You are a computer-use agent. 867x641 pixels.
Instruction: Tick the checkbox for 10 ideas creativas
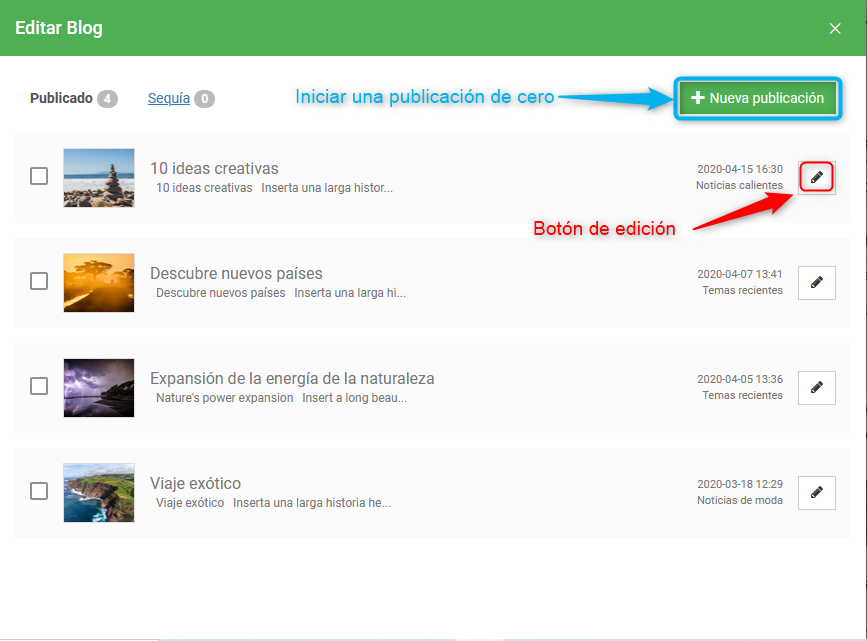coord(39,176)
